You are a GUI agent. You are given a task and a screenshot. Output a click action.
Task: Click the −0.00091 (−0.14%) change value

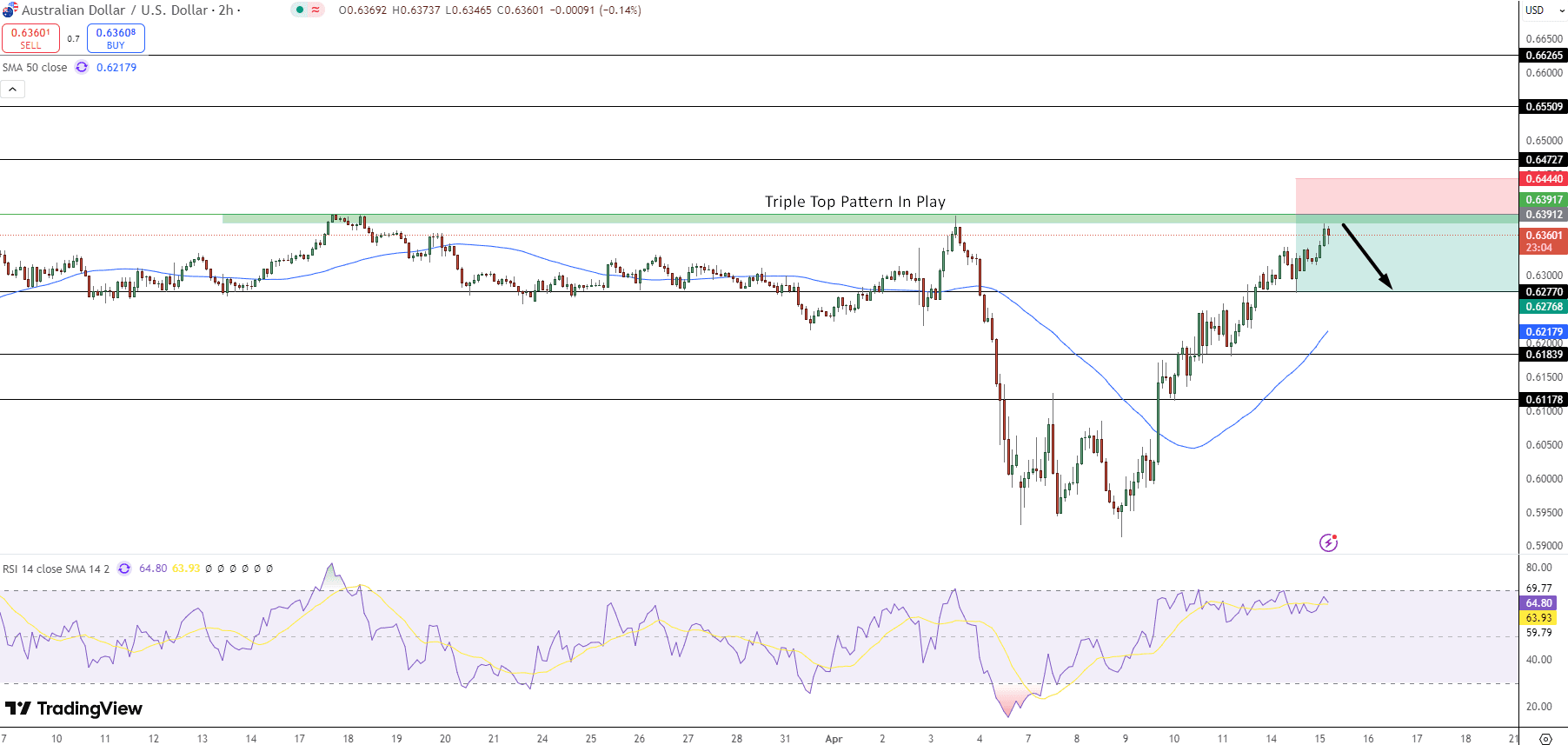pyautogui.click(x=595, y=10)
